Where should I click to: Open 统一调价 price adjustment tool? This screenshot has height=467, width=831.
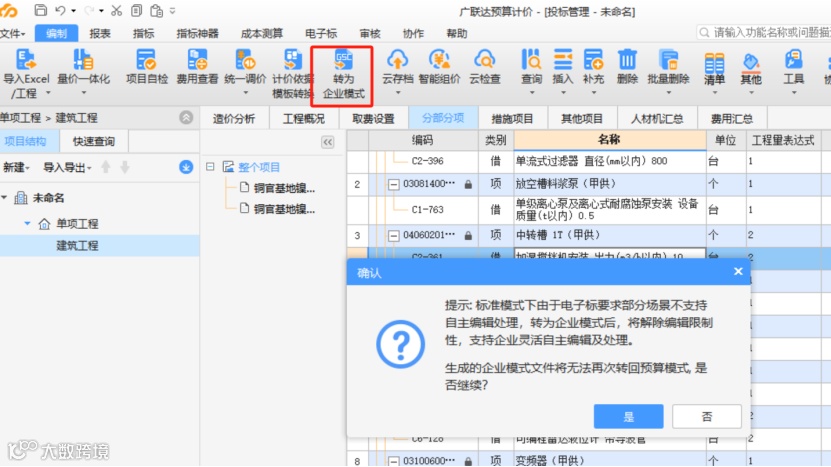click(x=245, y=72)
